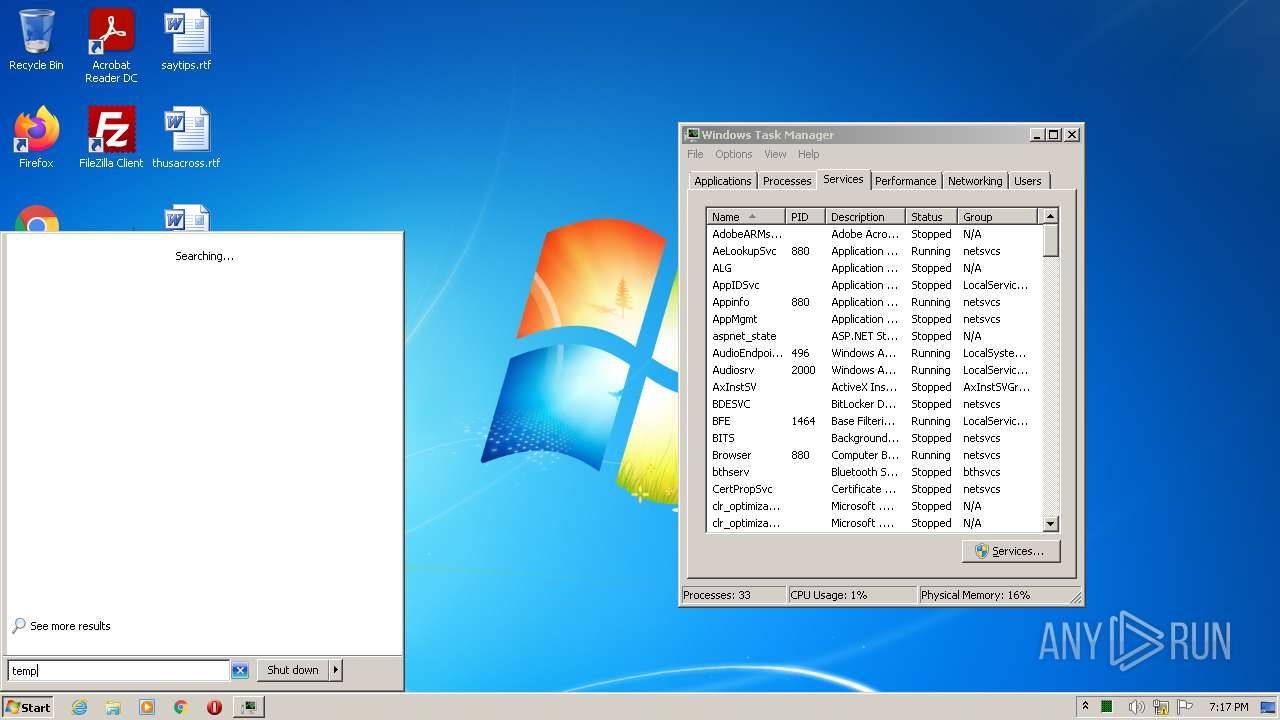Select the Services tab
The width and height of the screenshot is (1280, 720).
[843, 179]
